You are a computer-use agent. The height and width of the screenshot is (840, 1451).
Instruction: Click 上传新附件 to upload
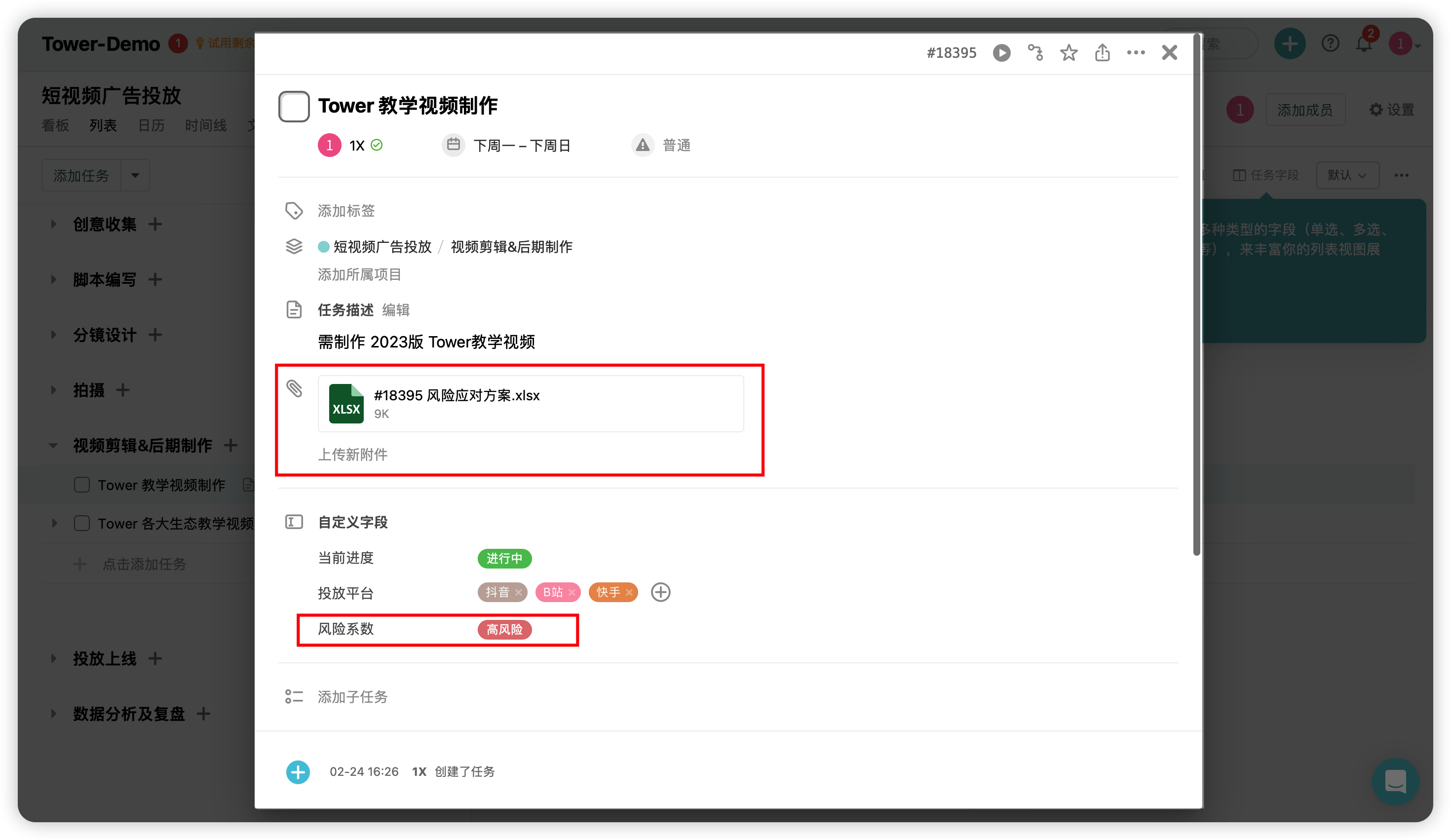tap(352, 455)
